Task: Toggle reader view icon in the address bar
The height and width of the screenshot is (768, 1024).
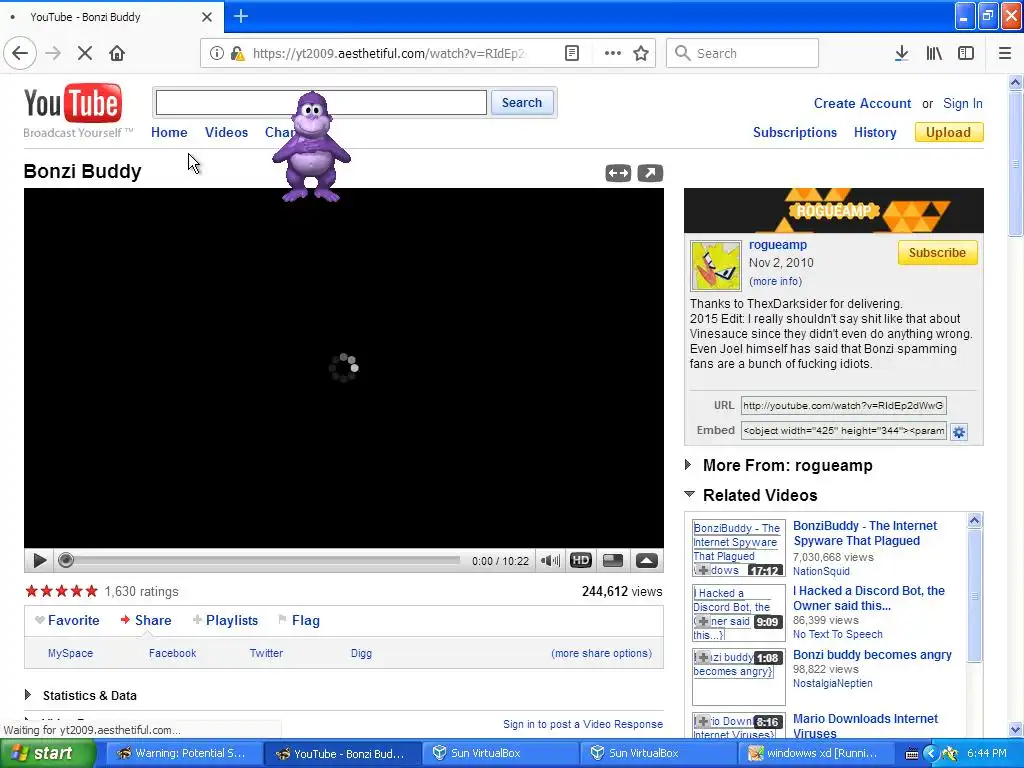Action: 571,53
